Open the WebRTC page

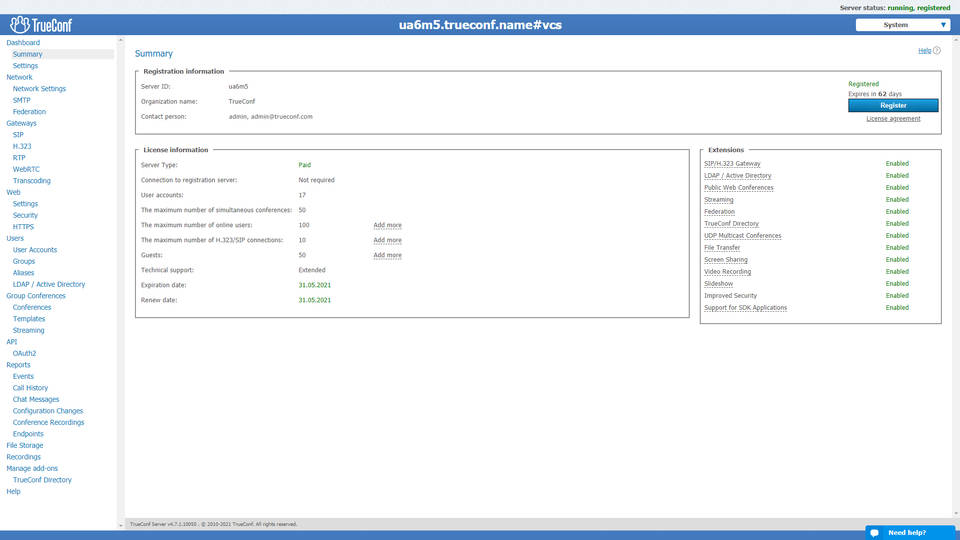coord(26,170)
